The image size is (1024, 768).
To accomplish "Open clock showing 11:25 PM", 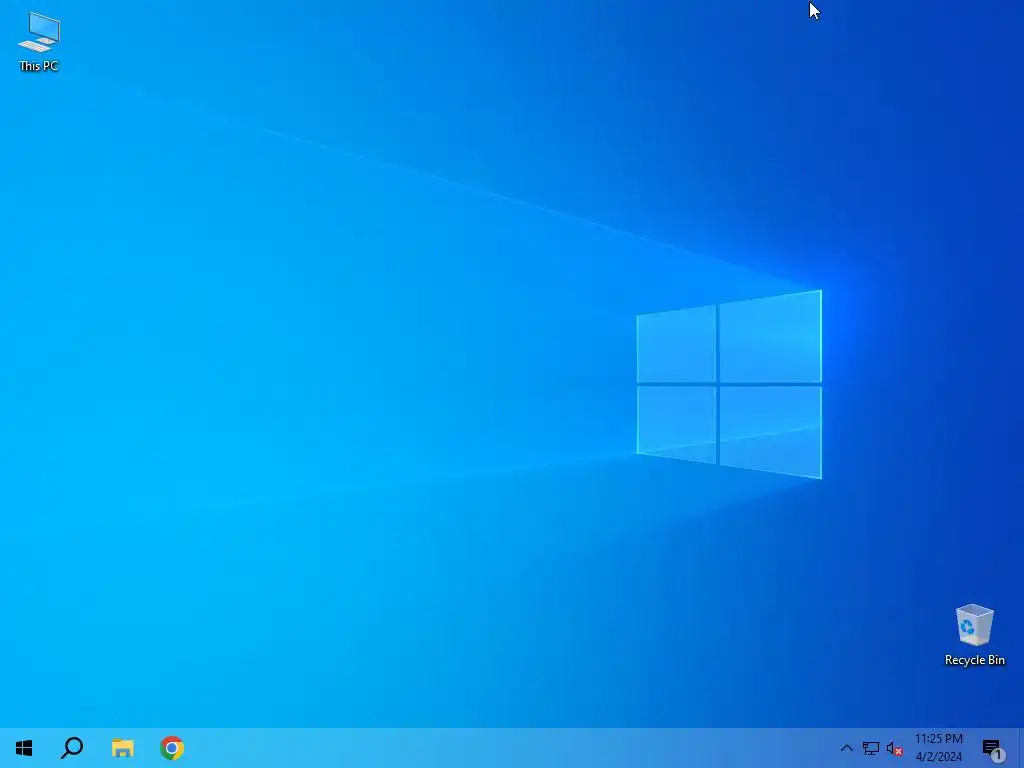I will tap(938, 748).
